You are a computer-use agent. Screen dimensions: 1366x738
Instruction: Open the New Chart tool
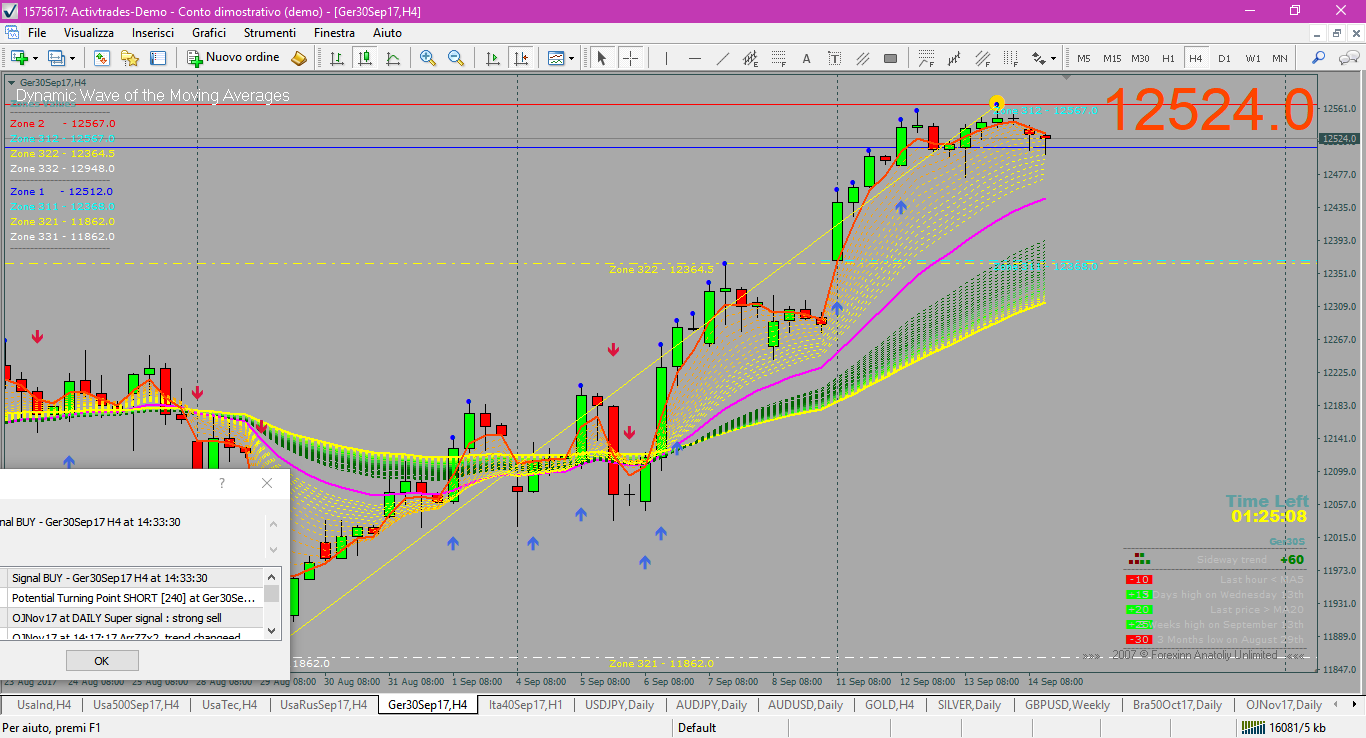(x=19, y=58)
